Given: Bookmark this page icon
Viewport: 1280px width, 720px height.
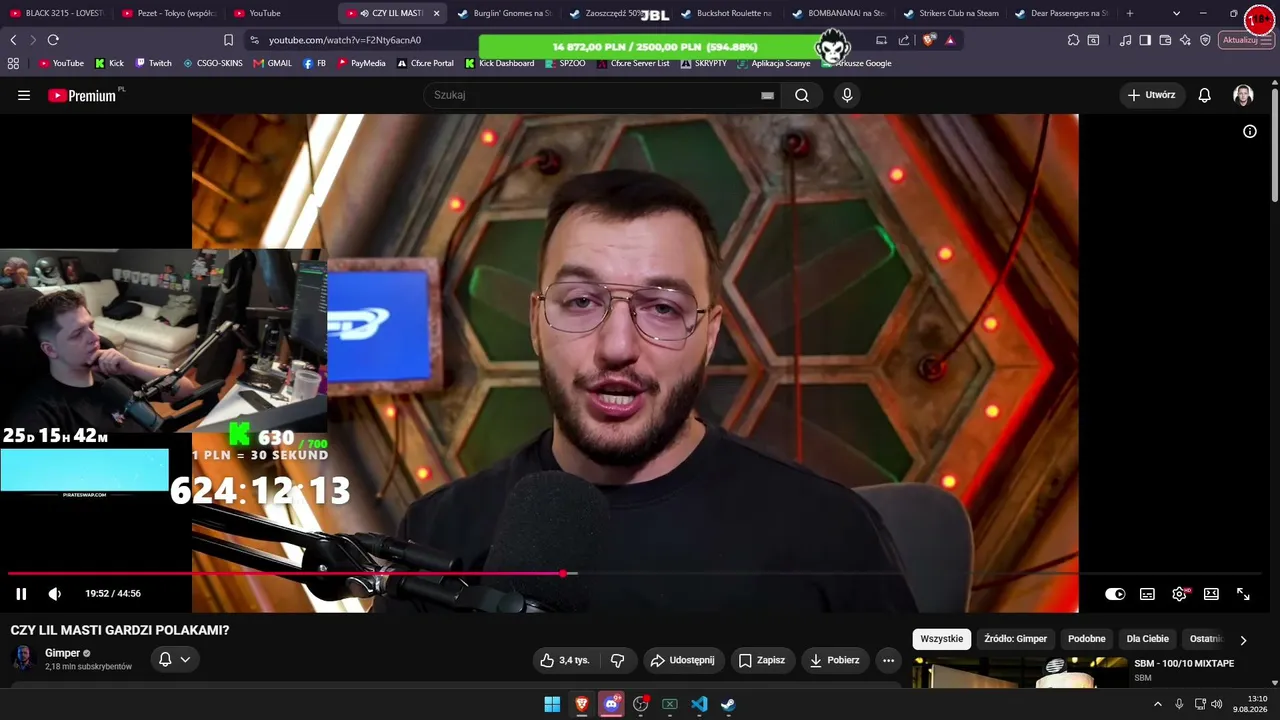Looking at the screenshot, I should click(x=228, y=40).
